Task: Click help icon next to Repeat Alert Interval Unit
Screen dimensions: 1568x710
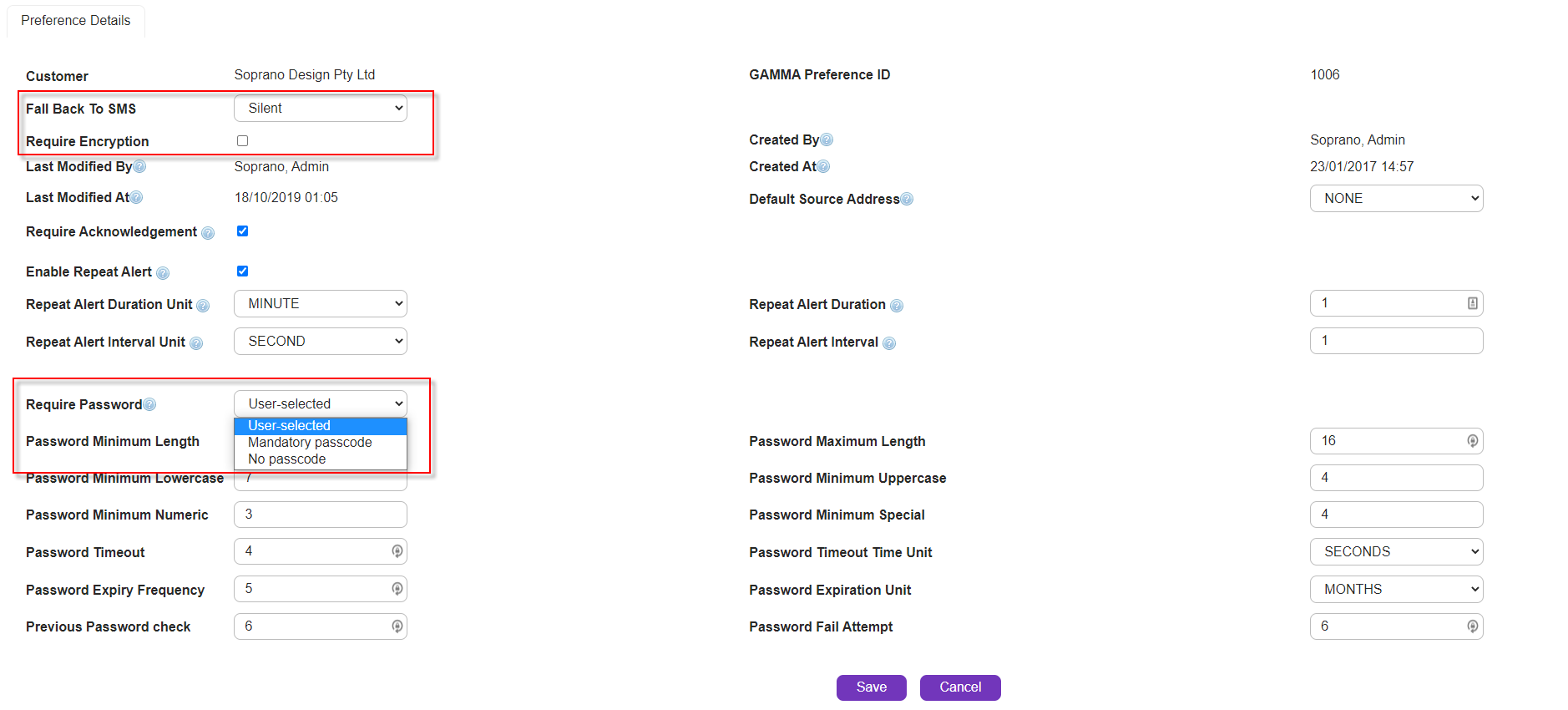Action: coord(196,343)
